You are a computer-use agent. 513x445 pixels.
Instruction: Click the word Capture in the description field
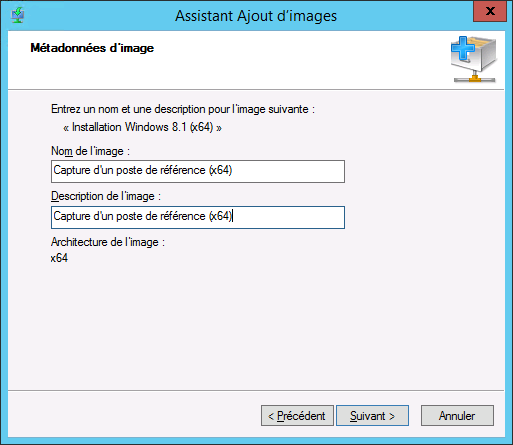tap(72, 216)
